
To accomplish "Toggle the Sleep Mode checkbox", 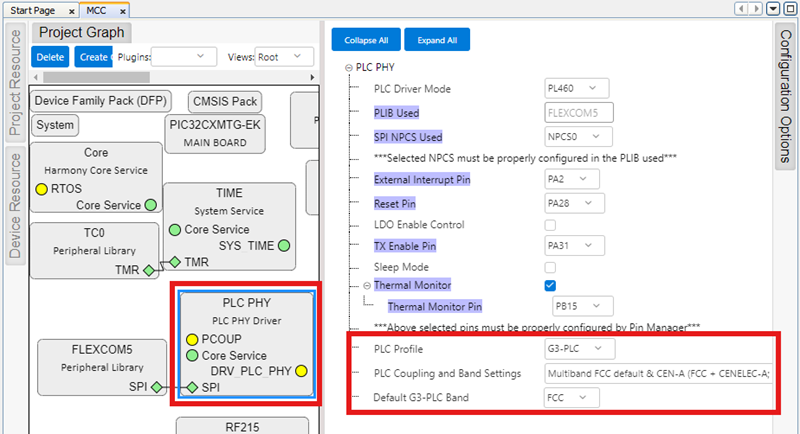I will click(550, 267).
